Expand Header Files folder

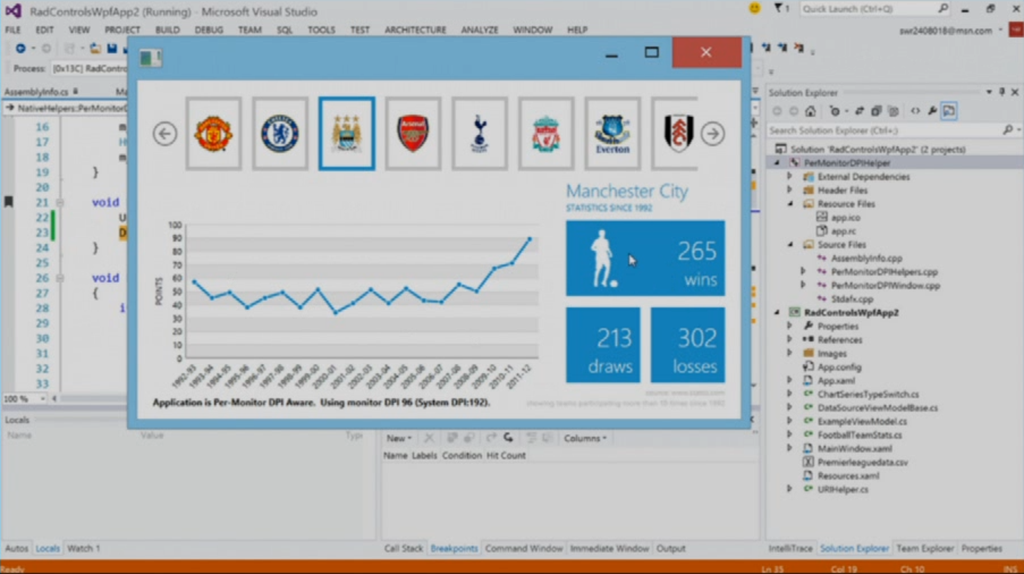point(790,190)
